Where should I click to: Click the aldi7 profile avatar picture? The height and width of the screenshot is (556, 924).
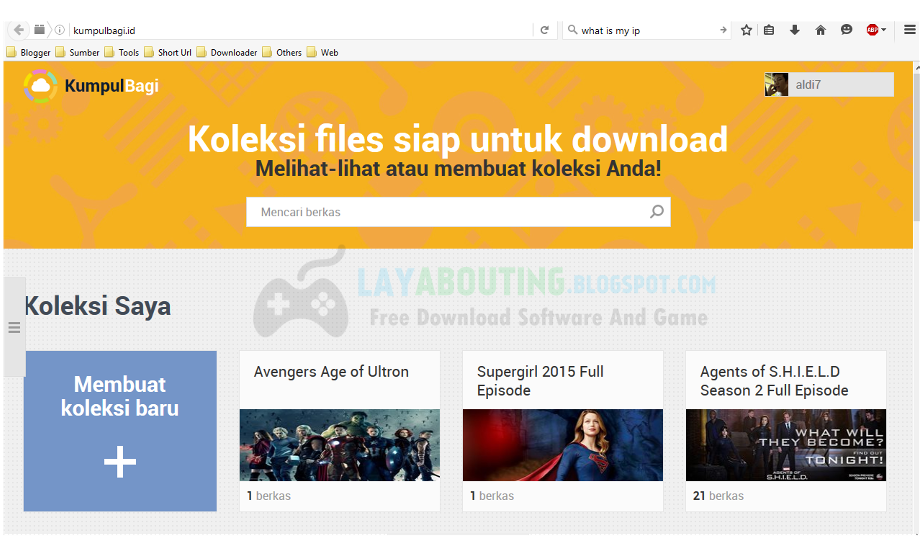point(776,85)
